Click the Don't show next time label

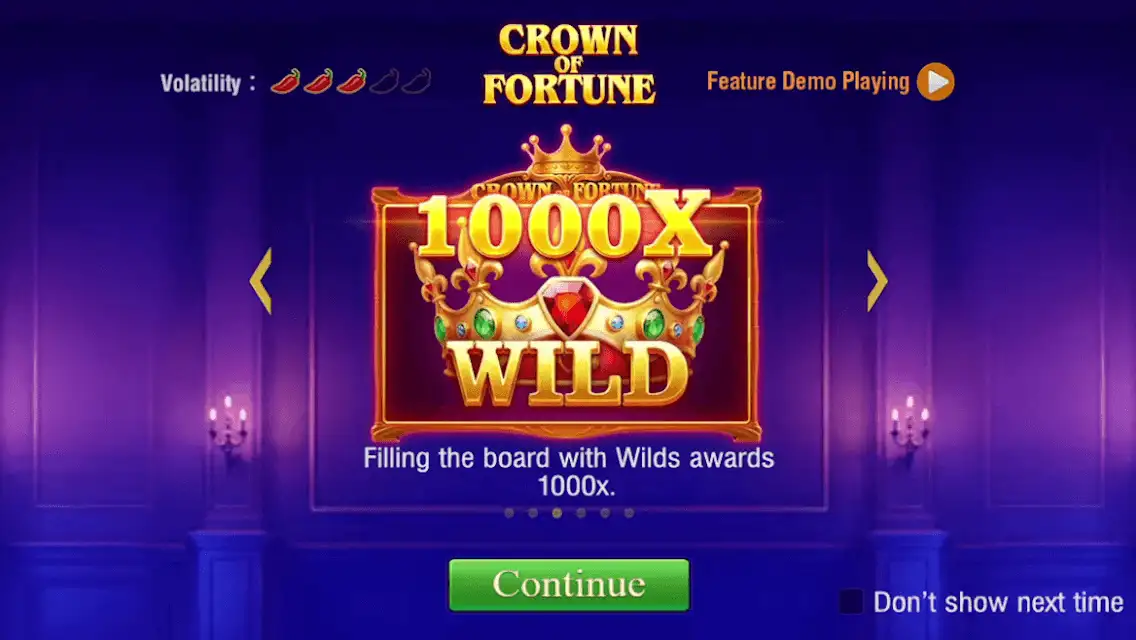pos(998,602)
